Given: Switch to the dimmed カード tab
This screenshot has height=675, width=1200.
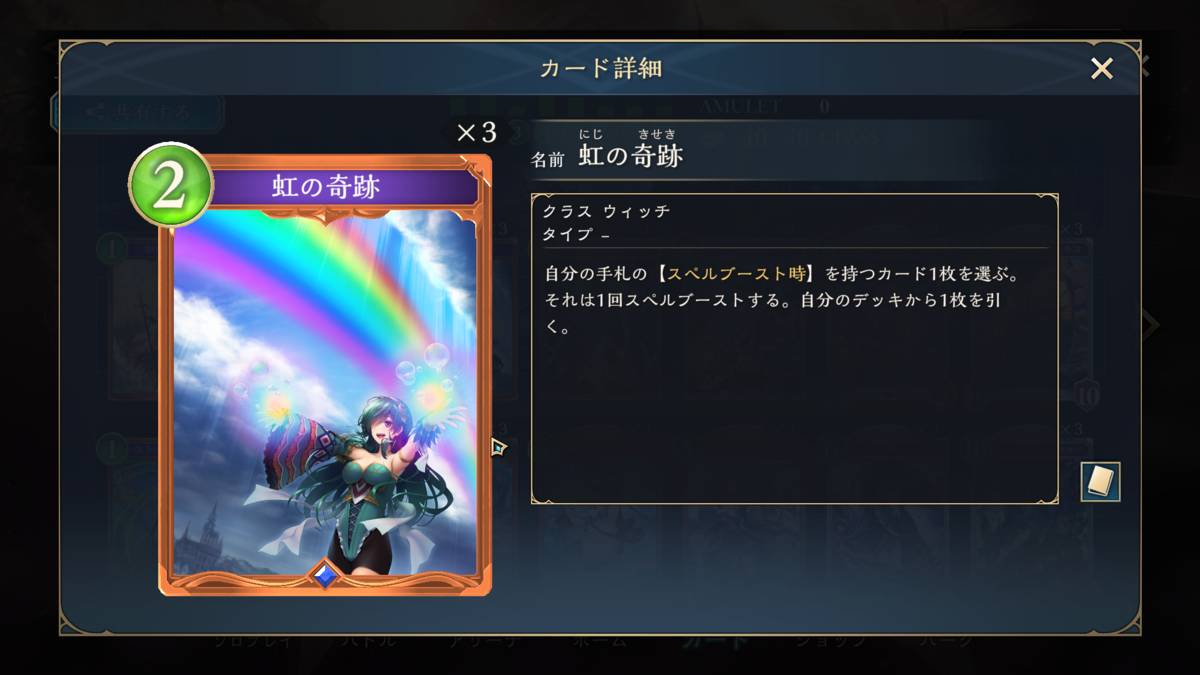Looking at the screenshot, I should point(714,642).
